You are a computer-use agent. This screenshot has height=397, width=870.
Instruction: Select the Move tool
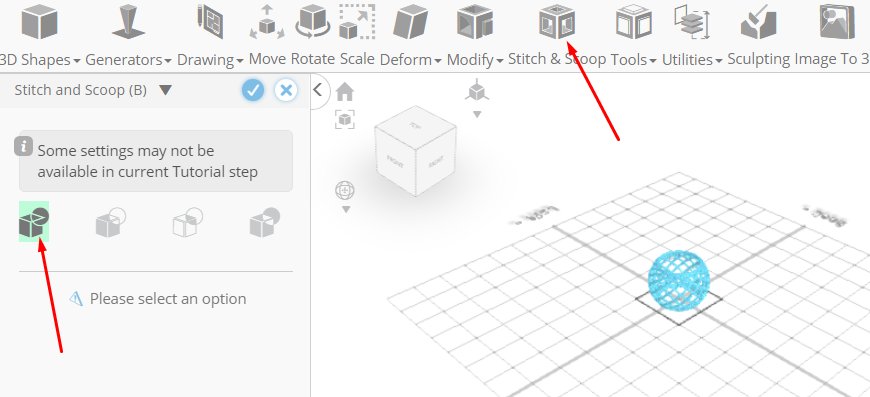click(267, 34)
